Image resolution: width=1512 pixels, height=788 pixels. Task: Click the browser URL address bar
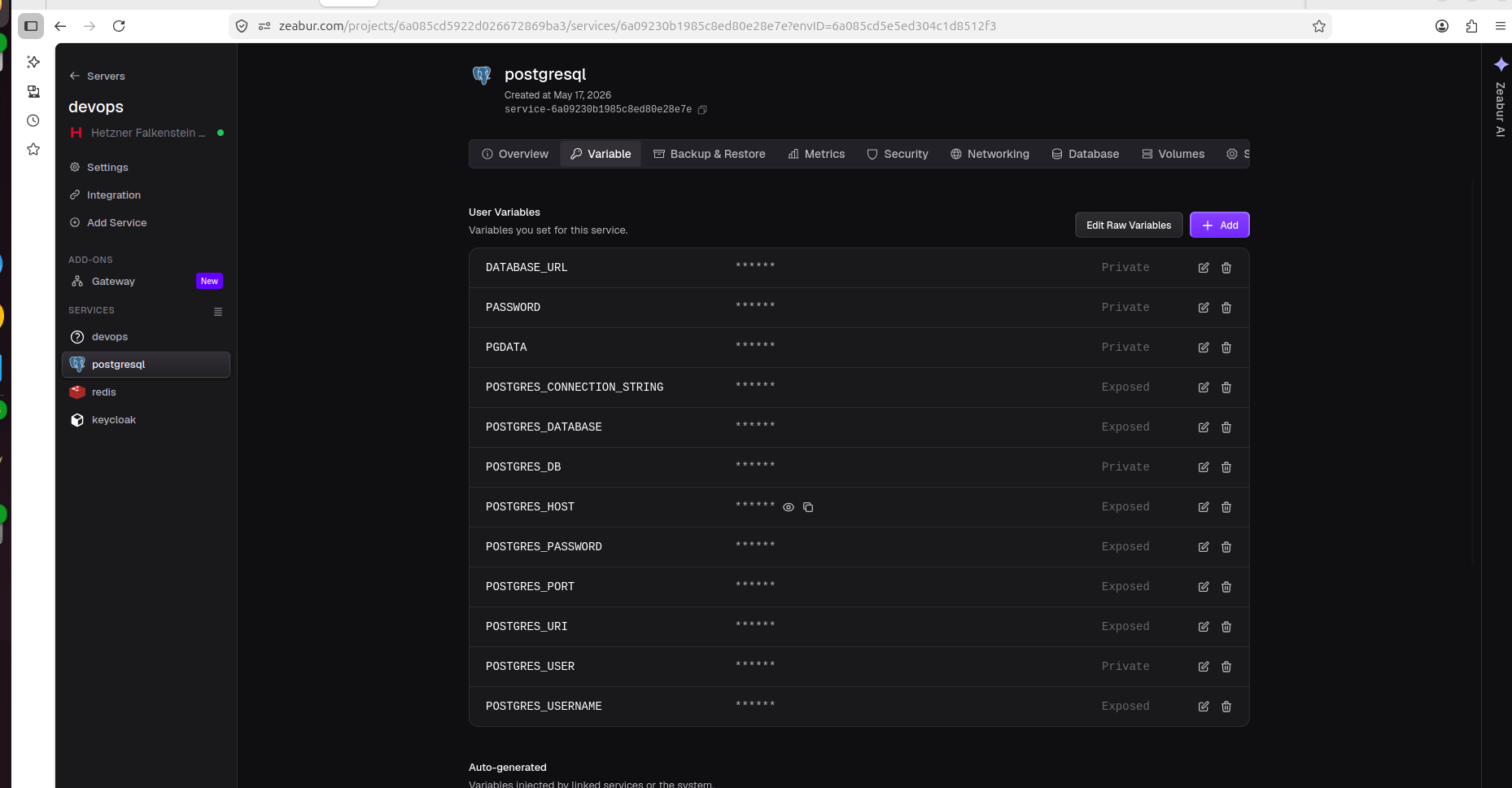tap(781, 26)
